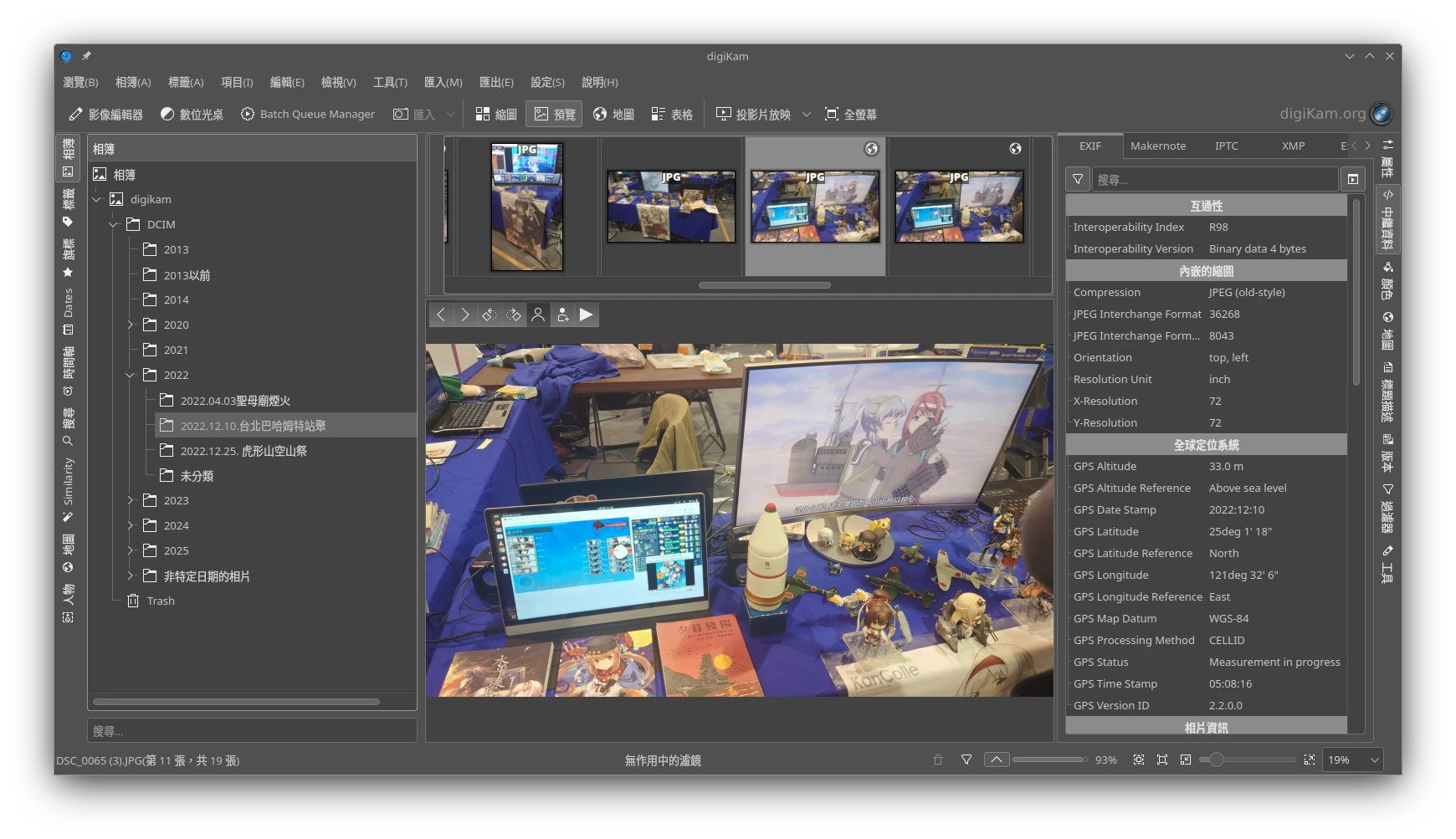Click the add face tag icon
Viewport: 1456px width, 839px height.
click(562, 315)
